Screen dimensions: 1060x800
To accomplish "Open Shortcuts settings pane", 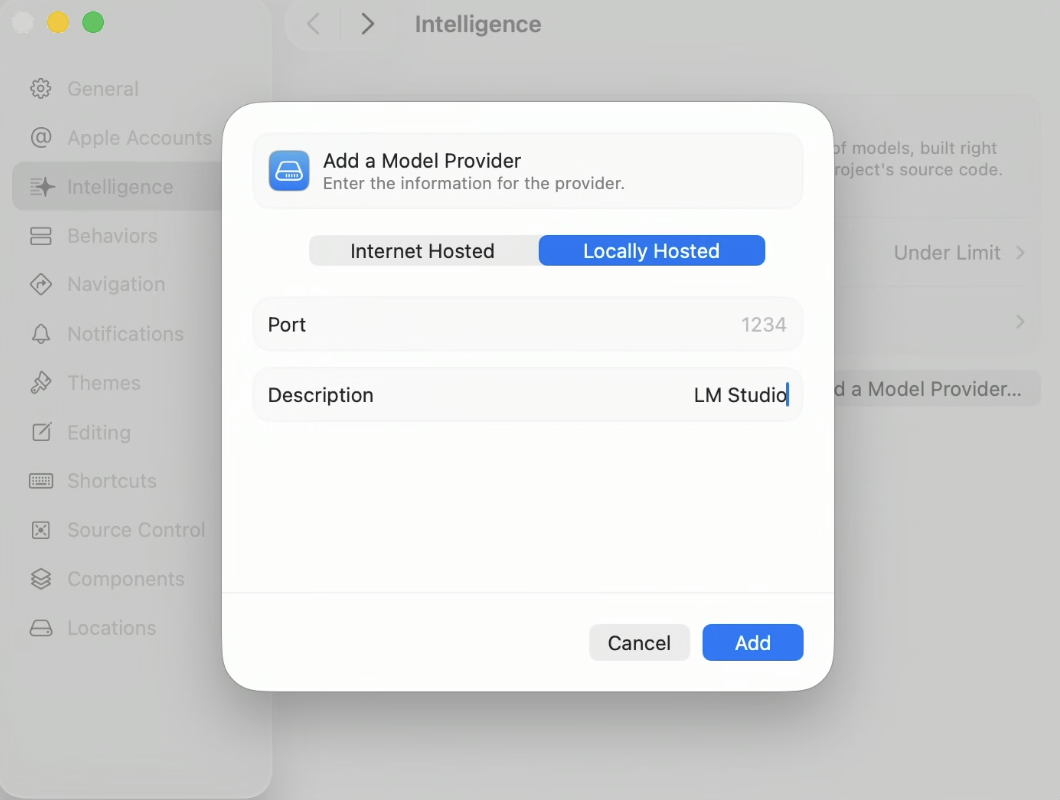I will pyautogui.click(x=112, y=481).
